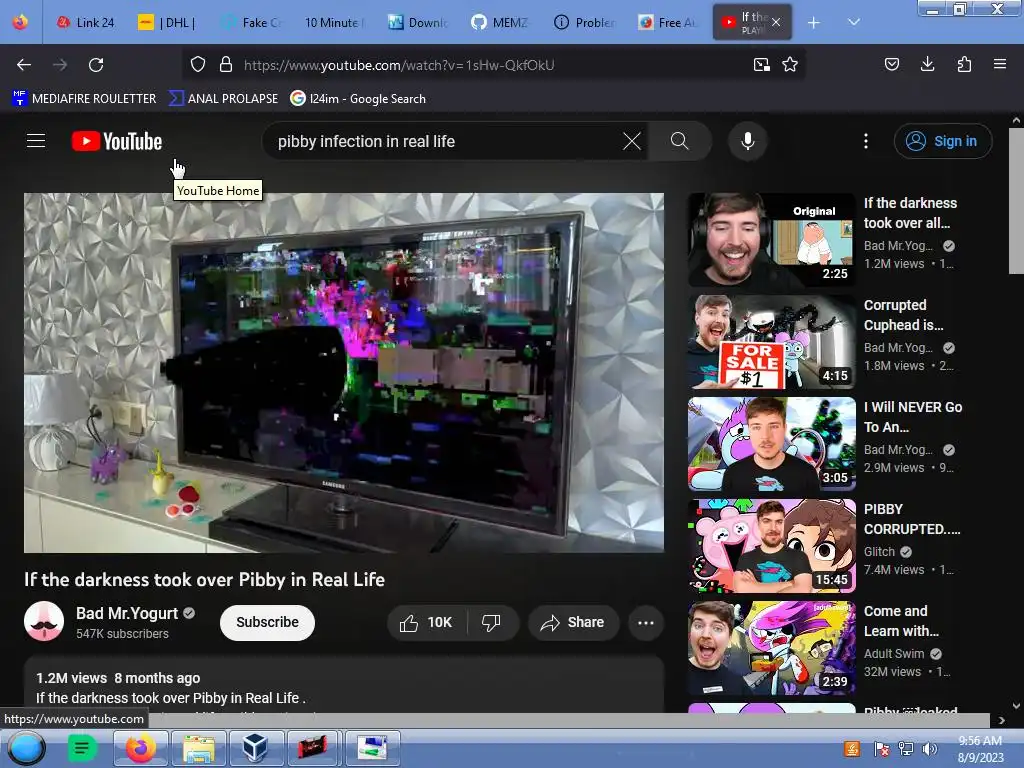Clear the search text with the X icon
Image resolution: width=1024 pixels, height=768 pixels.
pyautogui.click(x=632, y=141)
